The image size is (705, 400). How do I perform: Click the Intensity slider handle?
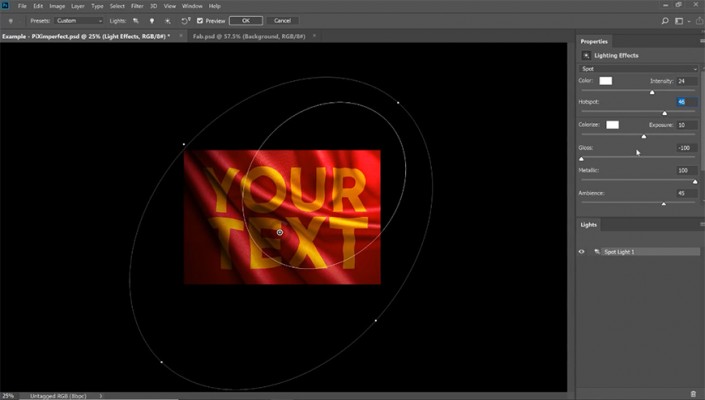point(652,92)
